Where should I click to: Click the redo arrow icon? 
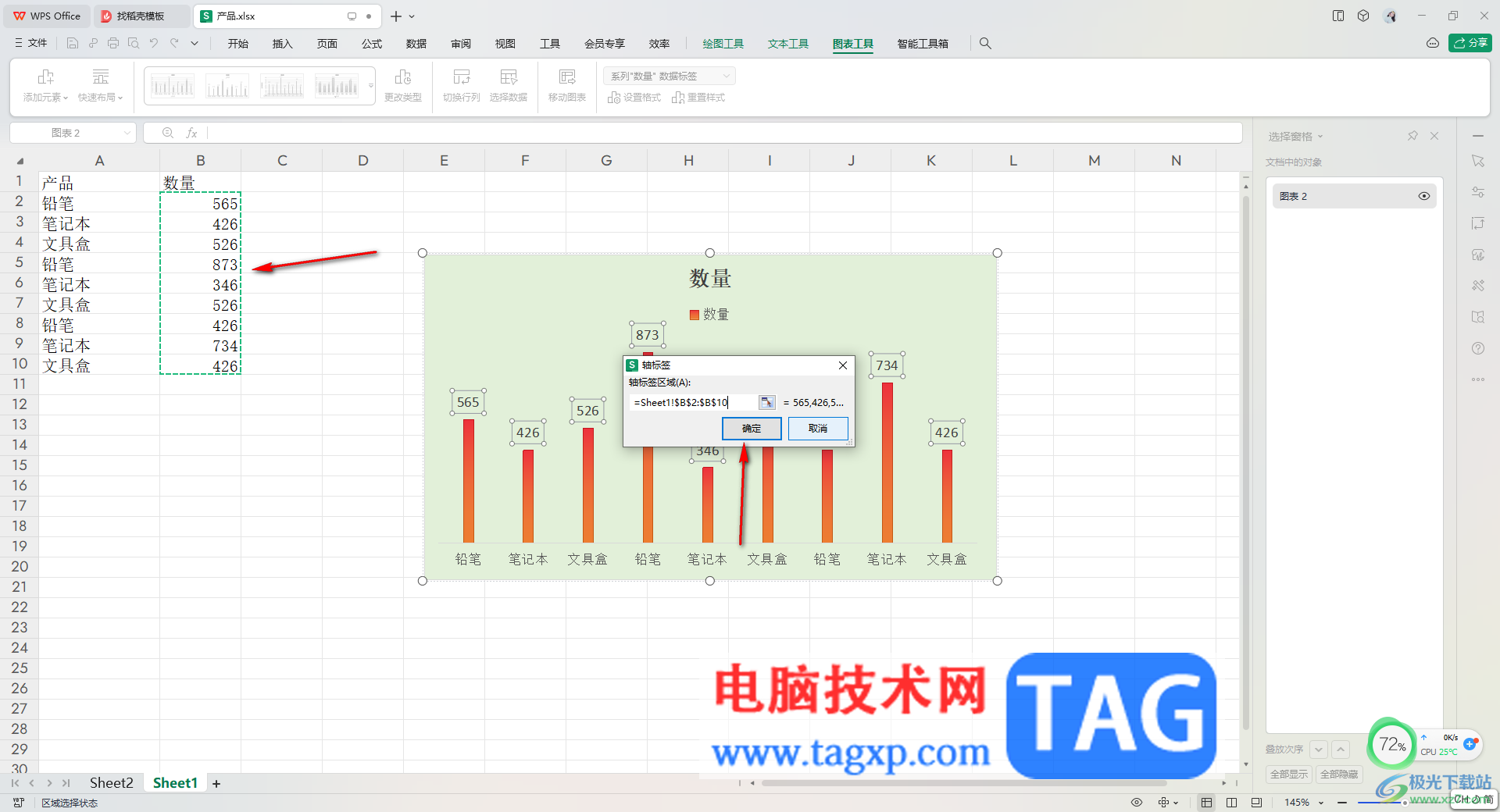174,44
